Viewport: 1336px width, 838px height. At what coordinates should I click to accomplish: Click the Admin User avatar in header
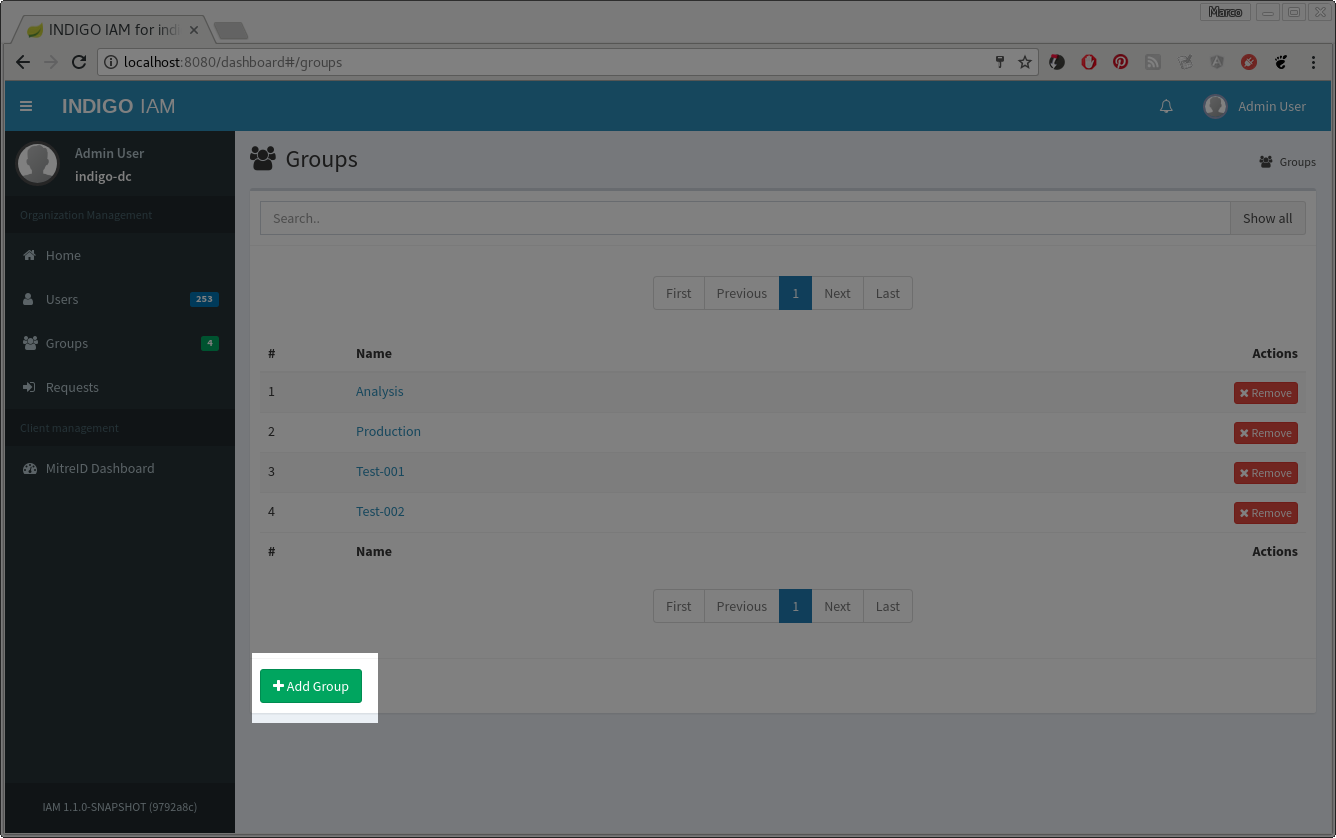(1215, 106)
